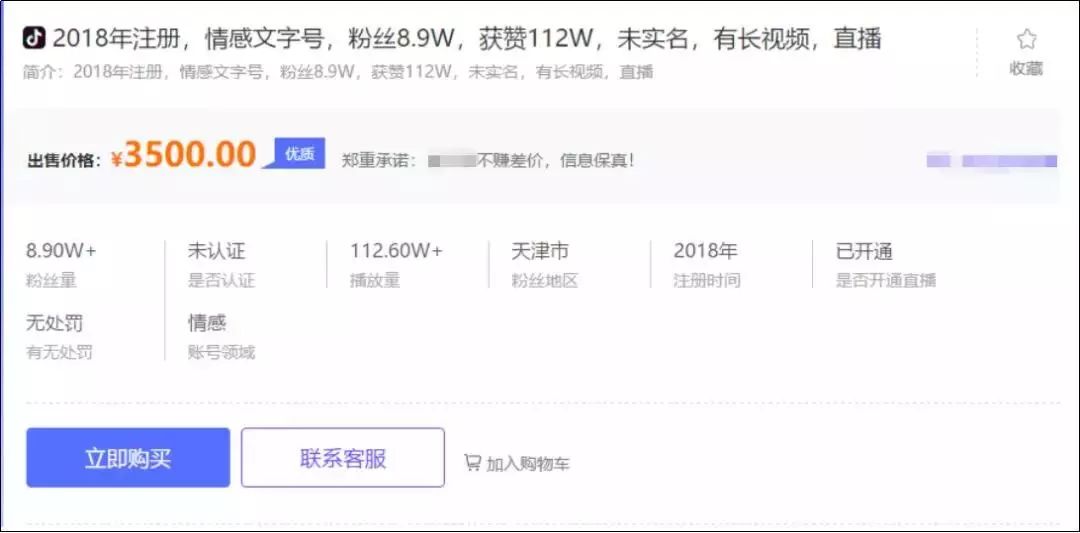Click the 账号领域 label
This screenshot has height=533, width=1080.
click(221, 353)
